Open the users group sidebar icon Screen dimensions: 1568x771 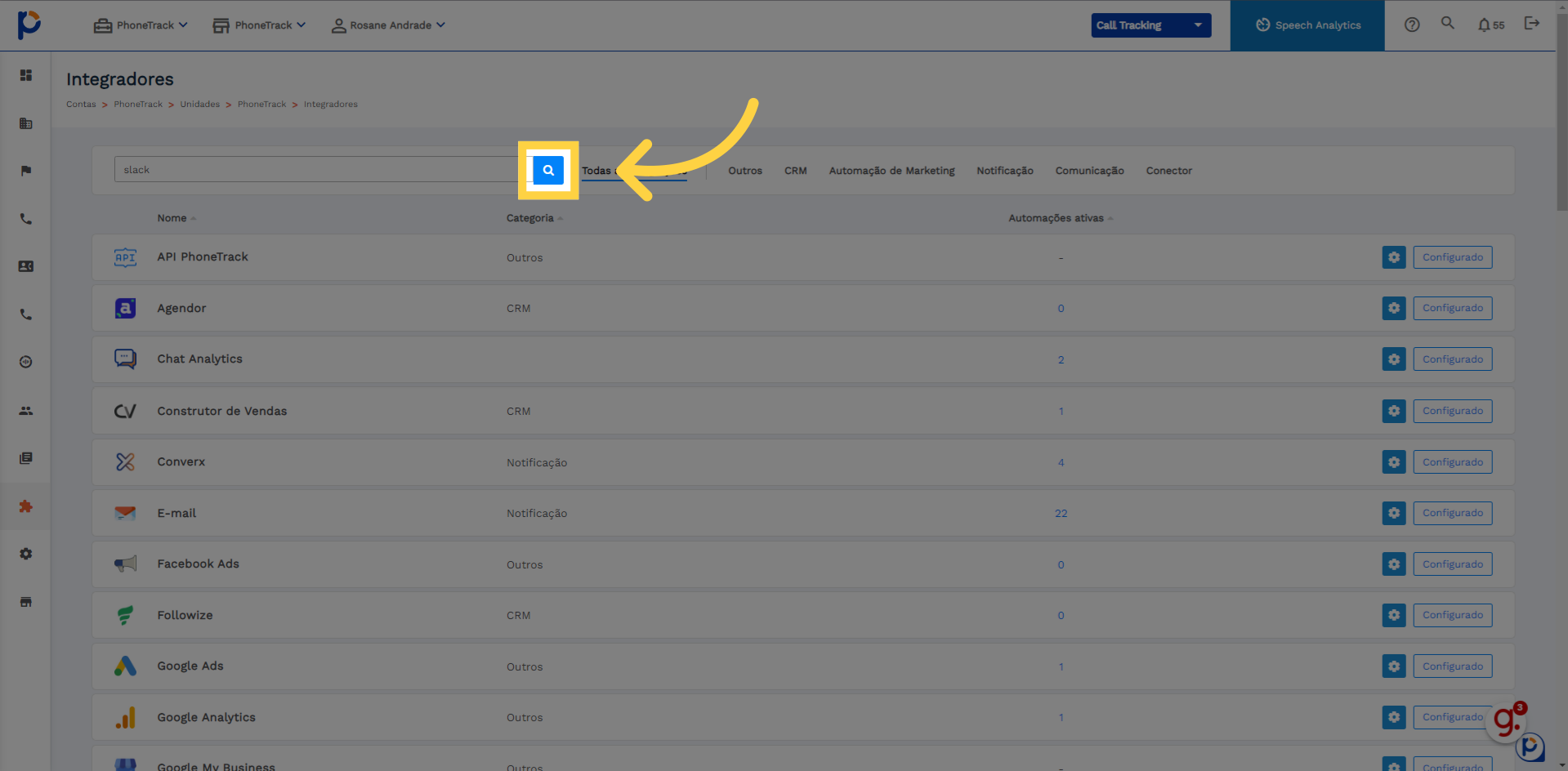click(26, 411)
